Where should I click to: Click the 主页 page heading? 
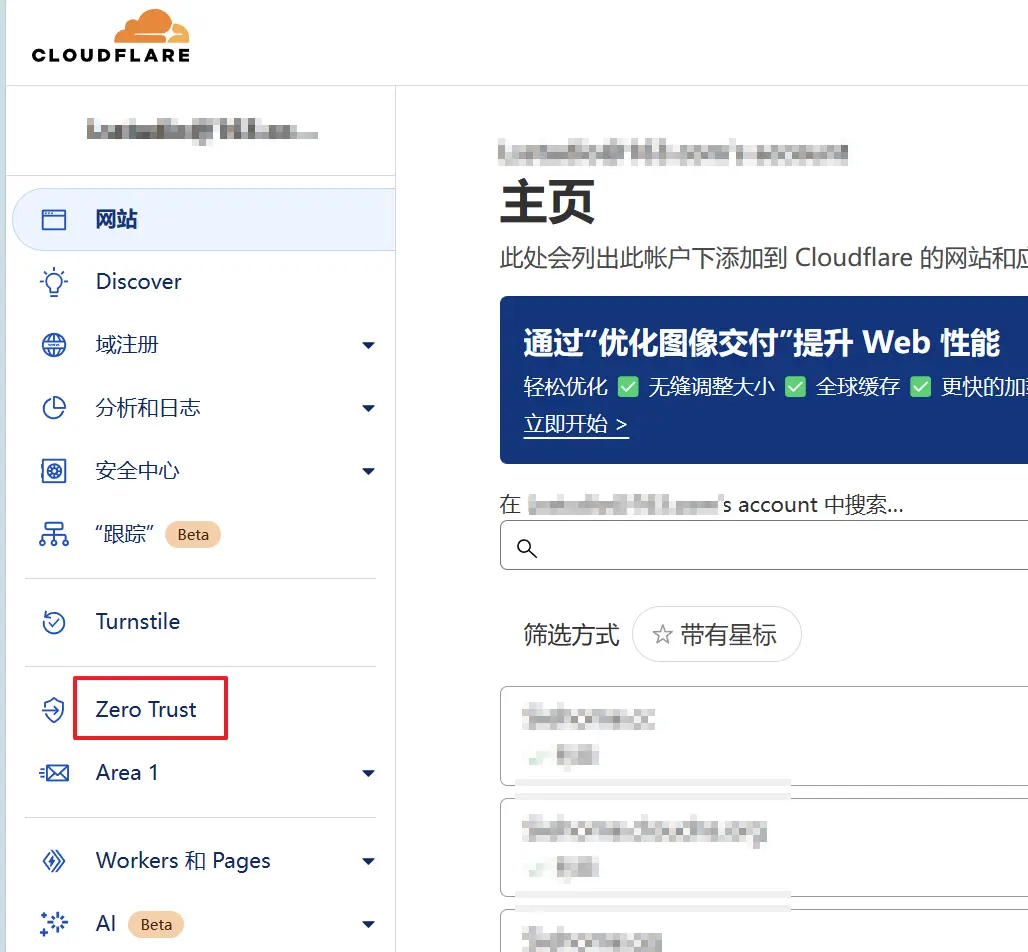click(x=547, y=202)
